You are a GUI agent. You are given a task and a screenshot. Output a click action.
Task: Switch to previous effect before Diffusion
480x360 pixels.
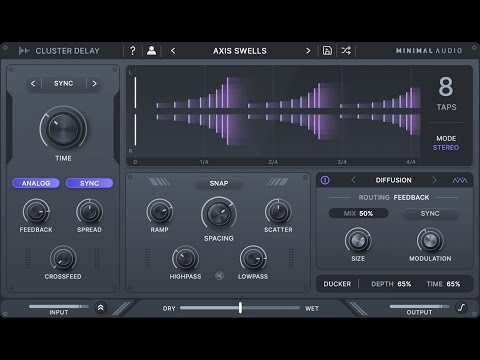pos(354,180)
